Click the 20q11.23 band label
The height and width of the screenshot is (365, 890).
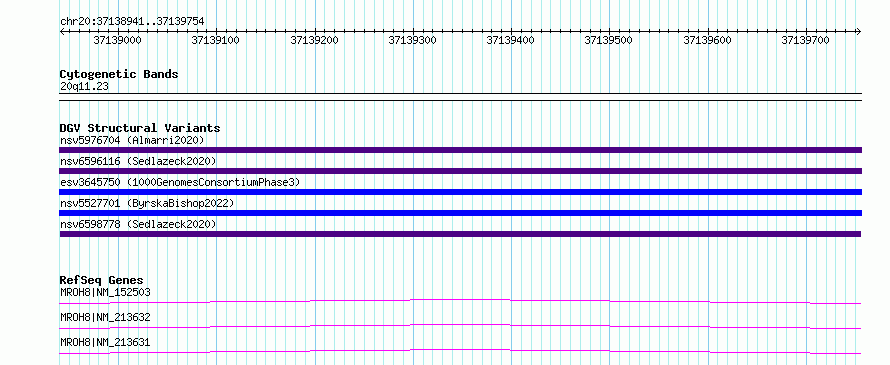[84, 87]
